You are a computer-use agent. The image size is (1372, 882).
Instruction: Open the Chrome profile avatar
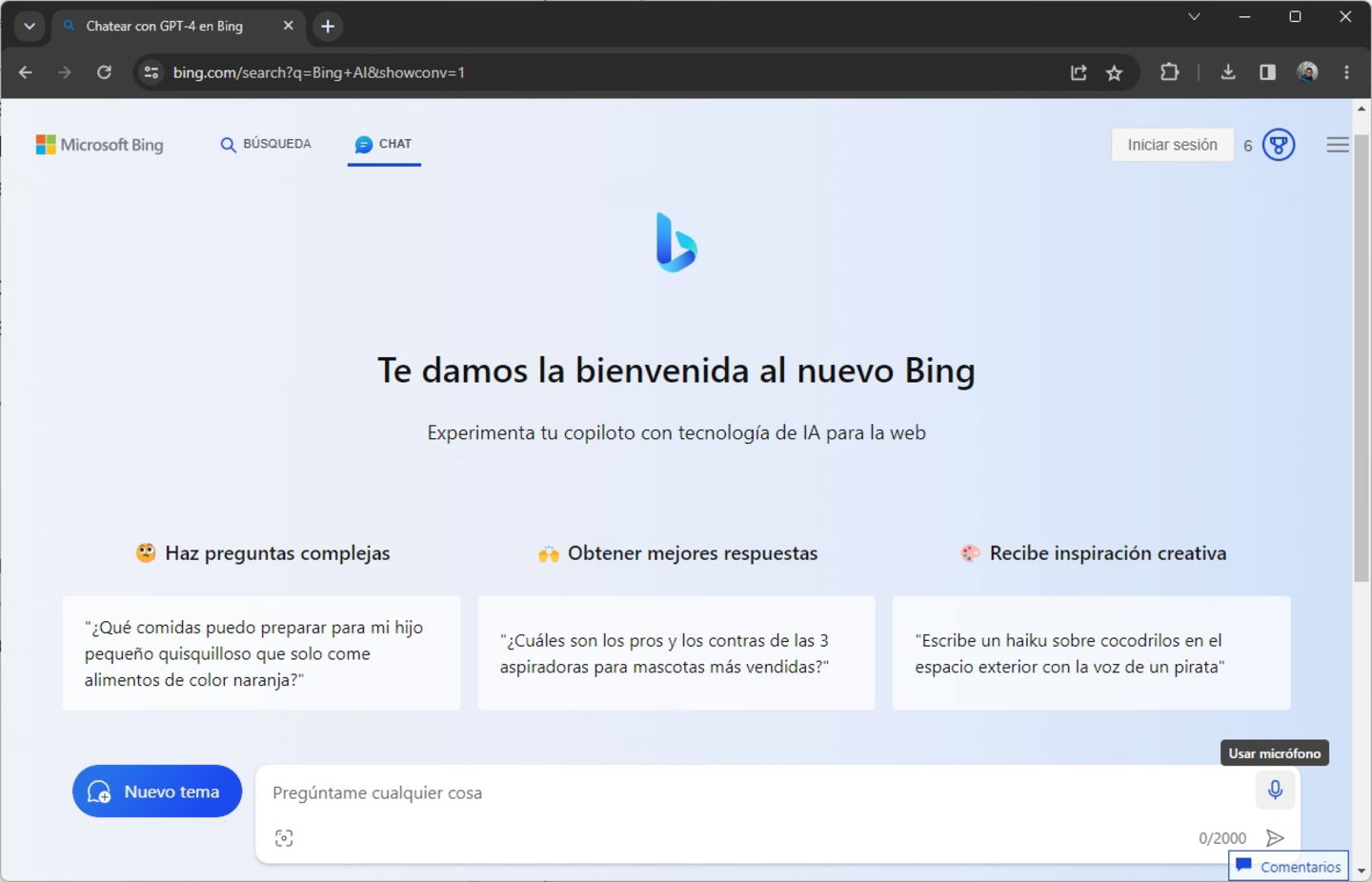1307,72
